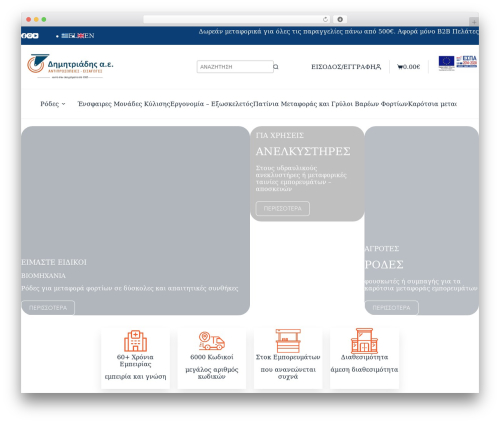Click the ΑΝΕΛΚΥΣΤΗΡΕΣ heading
This screenshot has width=500, height=423.
(303, 152)
